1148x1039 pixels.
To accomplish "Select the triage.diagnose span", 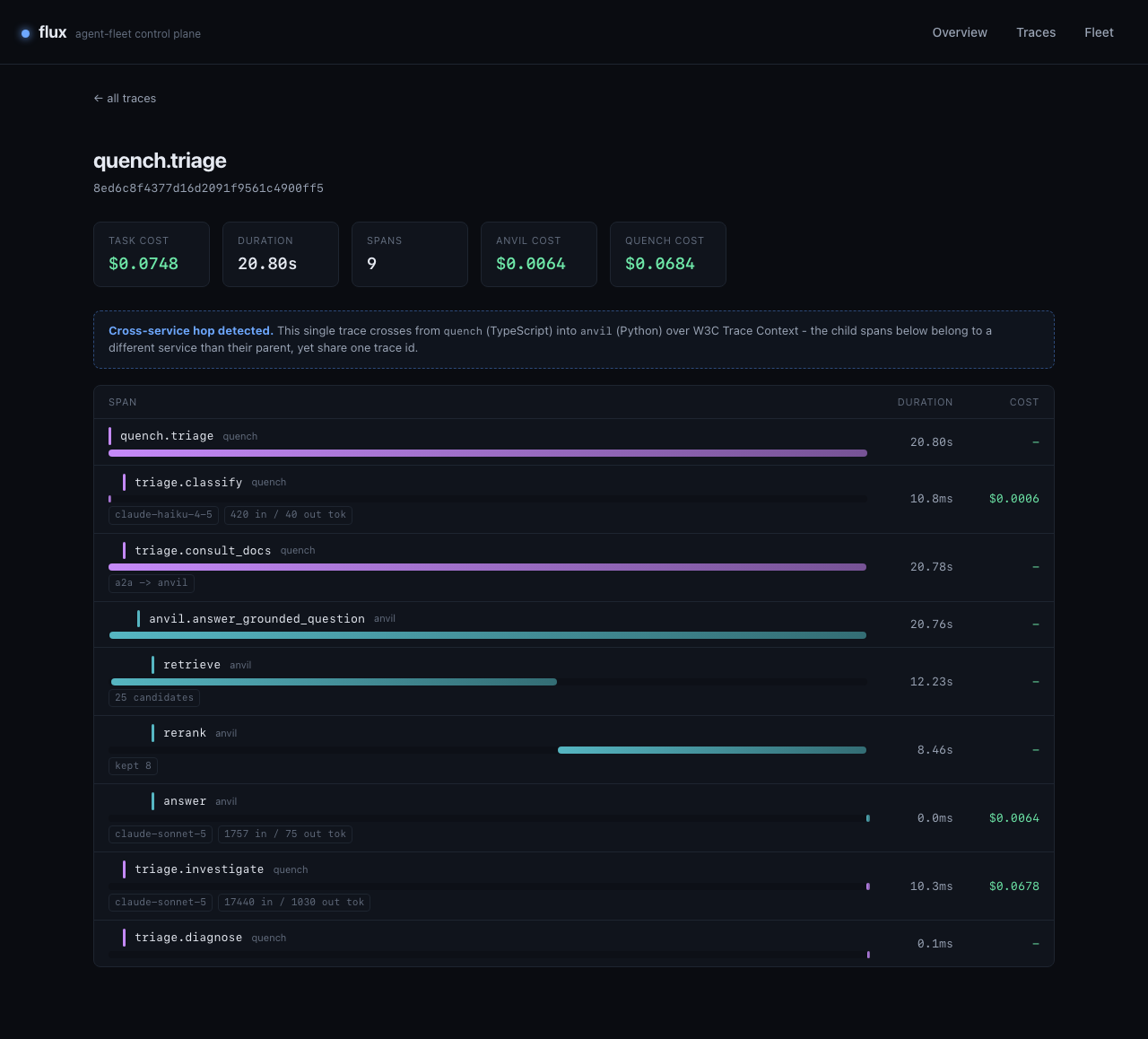I will pos(574,944).
